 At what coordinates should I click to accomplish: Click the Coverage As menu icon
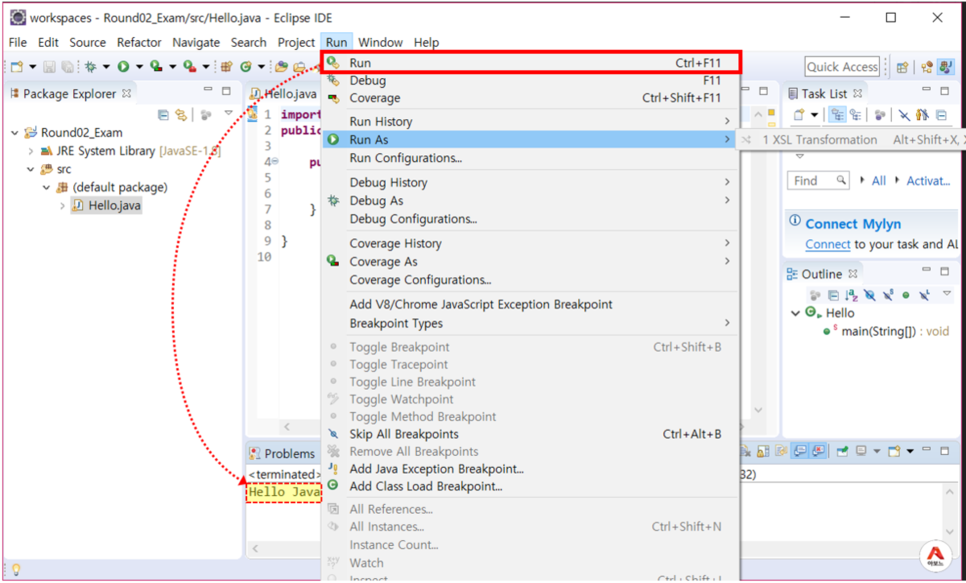point(333,261)
